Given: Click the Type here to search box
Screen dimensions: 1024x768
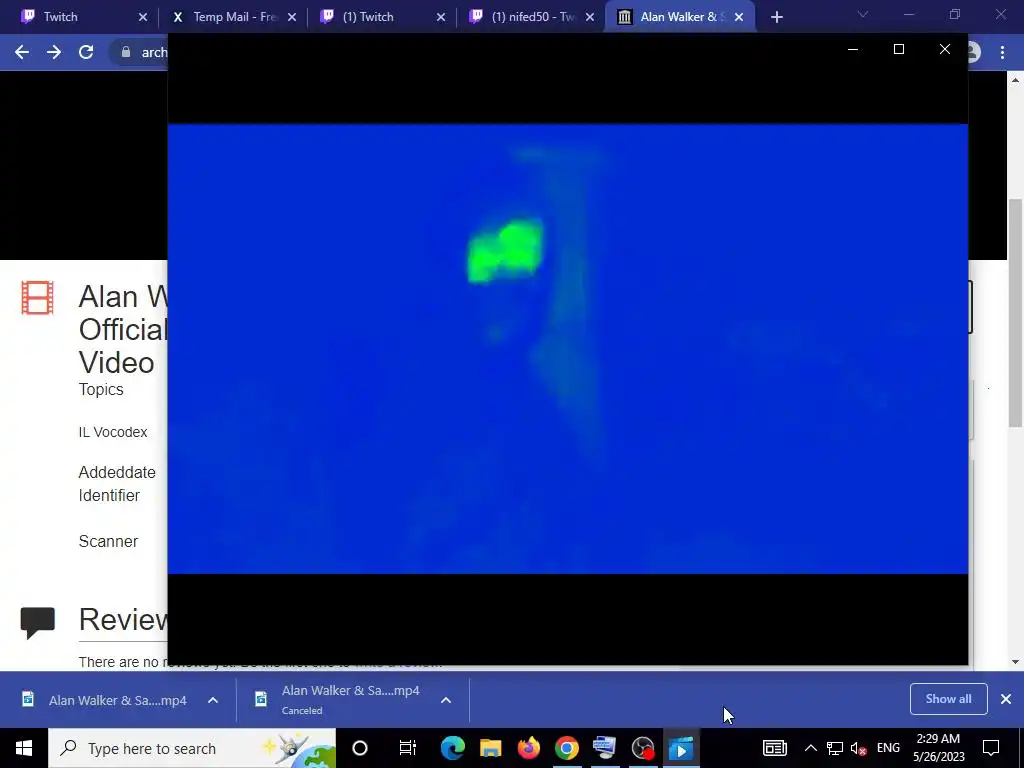Looking at the screenshot, I should pos(192,748).
